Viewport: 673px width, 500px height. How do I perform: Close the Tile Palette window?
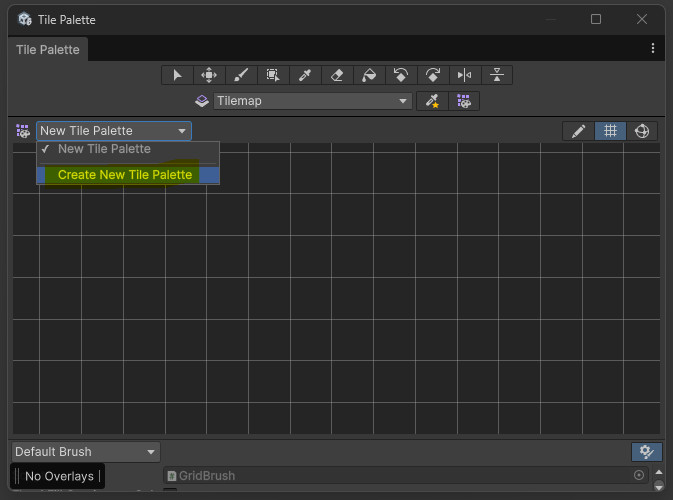[x=642, y=19]
